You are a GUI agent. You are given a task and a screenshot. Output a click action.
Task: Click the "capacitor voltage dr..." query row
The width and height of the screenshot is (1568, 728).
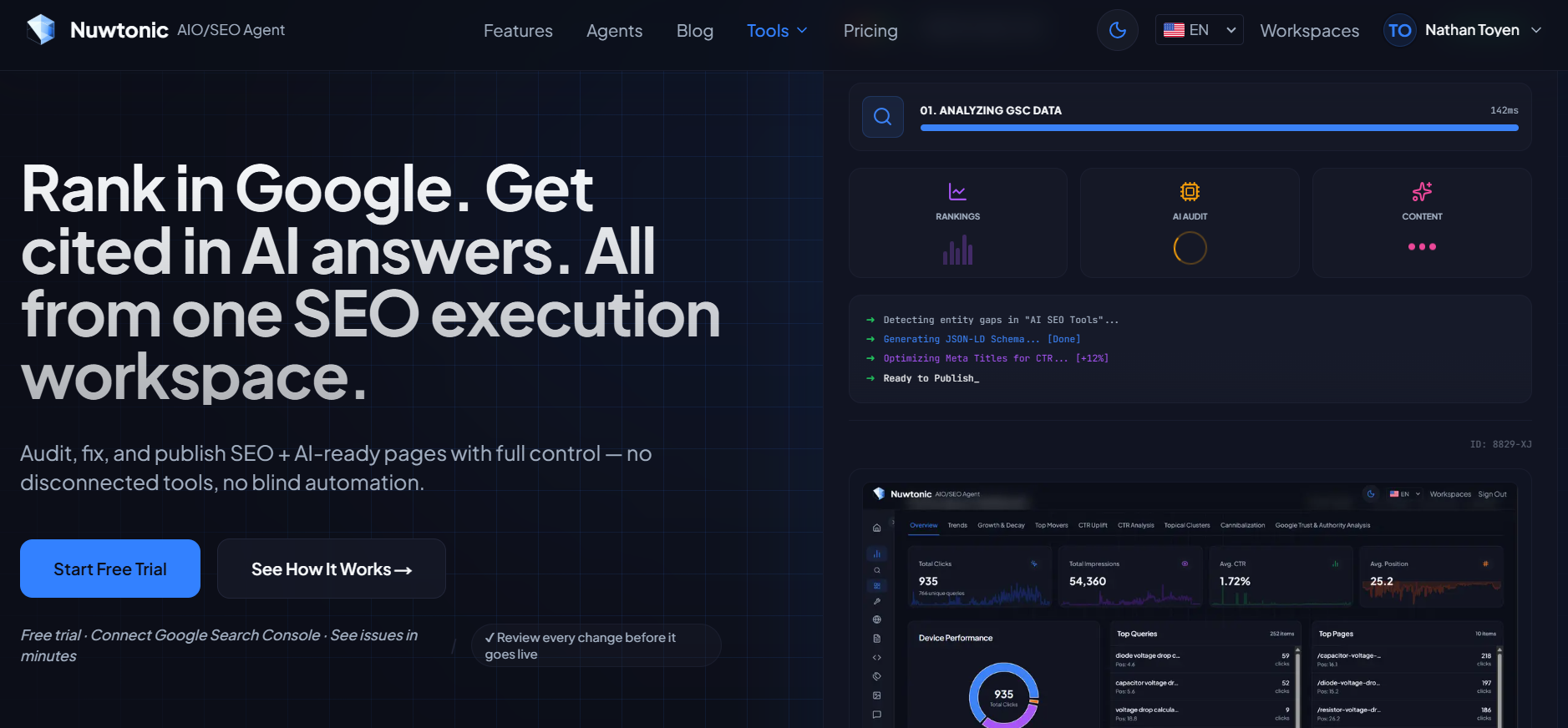pos(1202,687)
